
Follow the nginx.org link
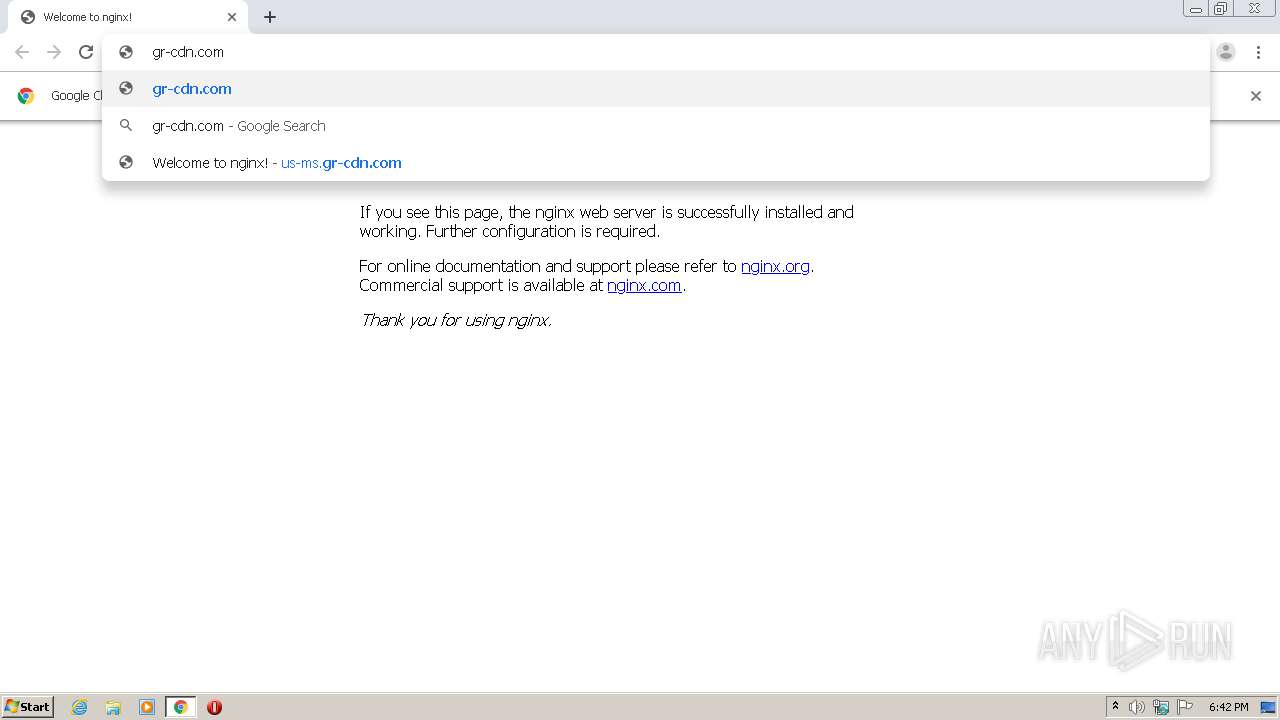click(x=775, y=266)
